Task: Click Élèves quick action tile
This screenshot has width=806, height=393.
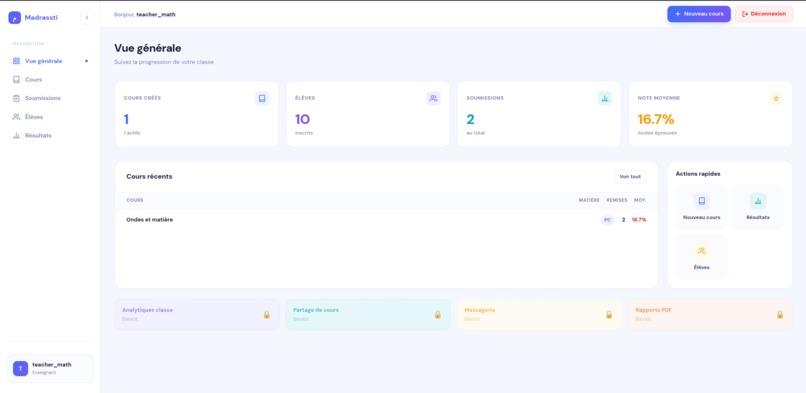Action: [x=702, y=257]
